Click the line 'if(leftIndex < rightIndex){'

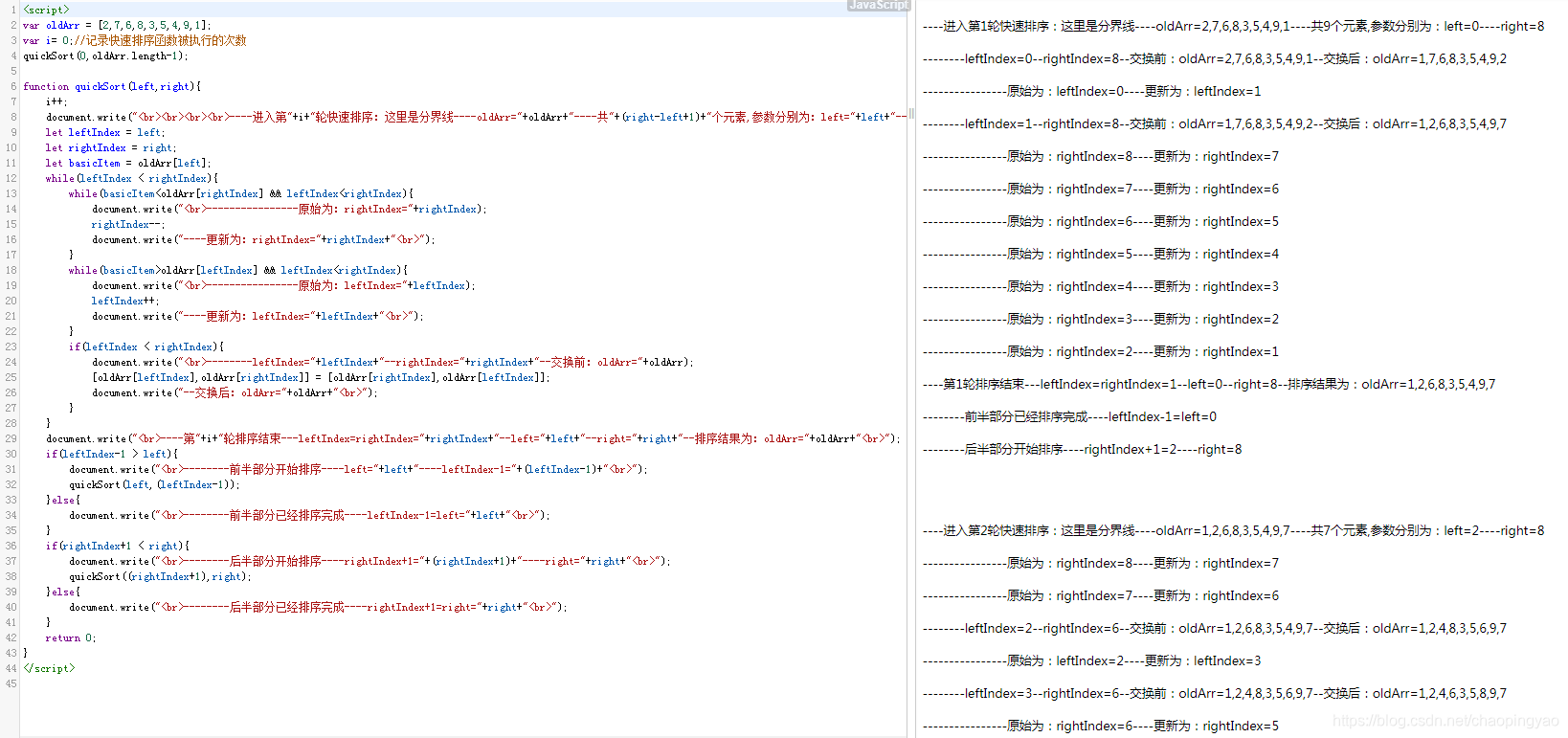[146, 347]
